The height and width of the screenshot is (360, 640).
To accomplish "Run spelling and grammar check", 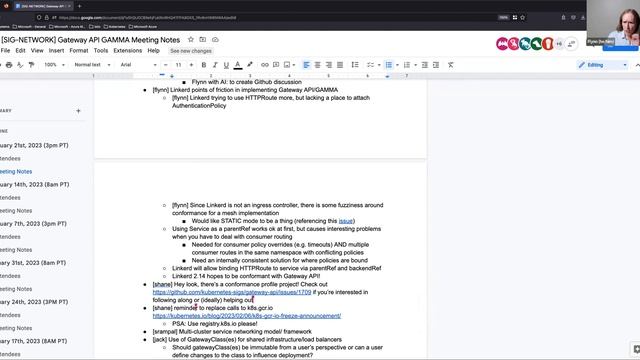I will (20, 65).
